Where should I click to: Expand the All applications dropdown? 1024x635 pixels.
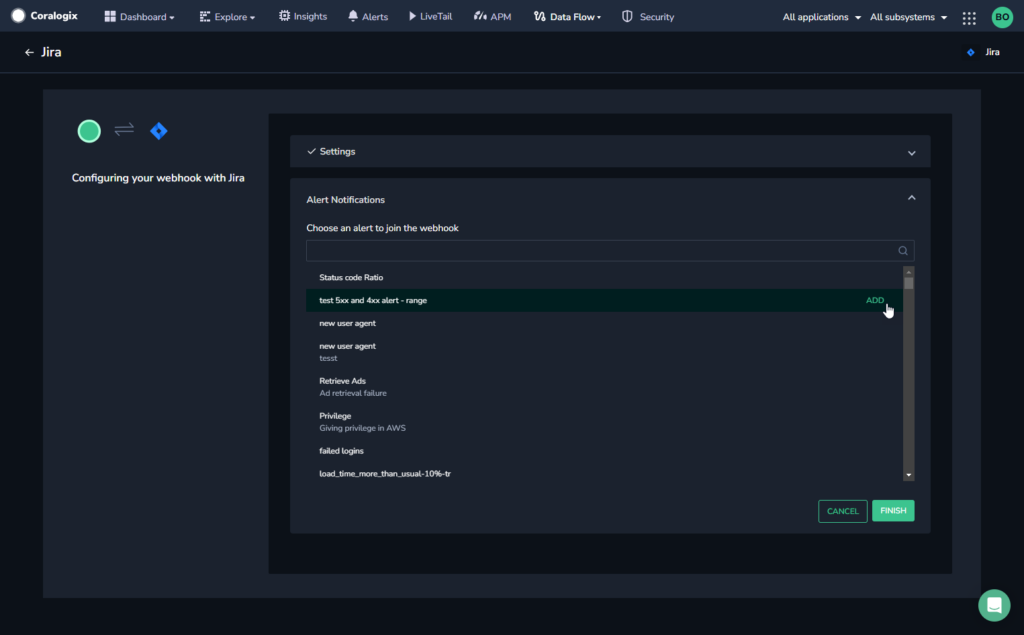click(822, 17)
